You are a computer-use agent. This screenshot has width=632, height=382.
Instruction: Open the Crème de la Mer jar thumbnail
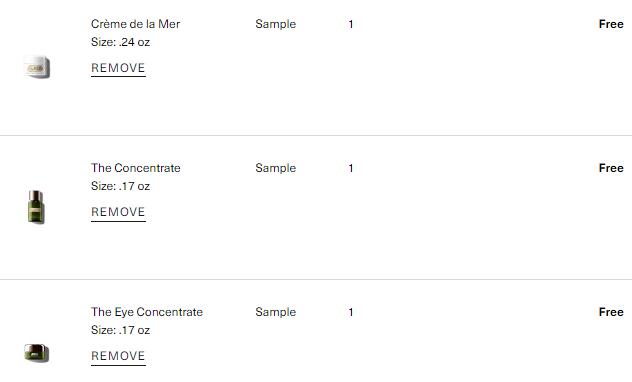point(37,67)
